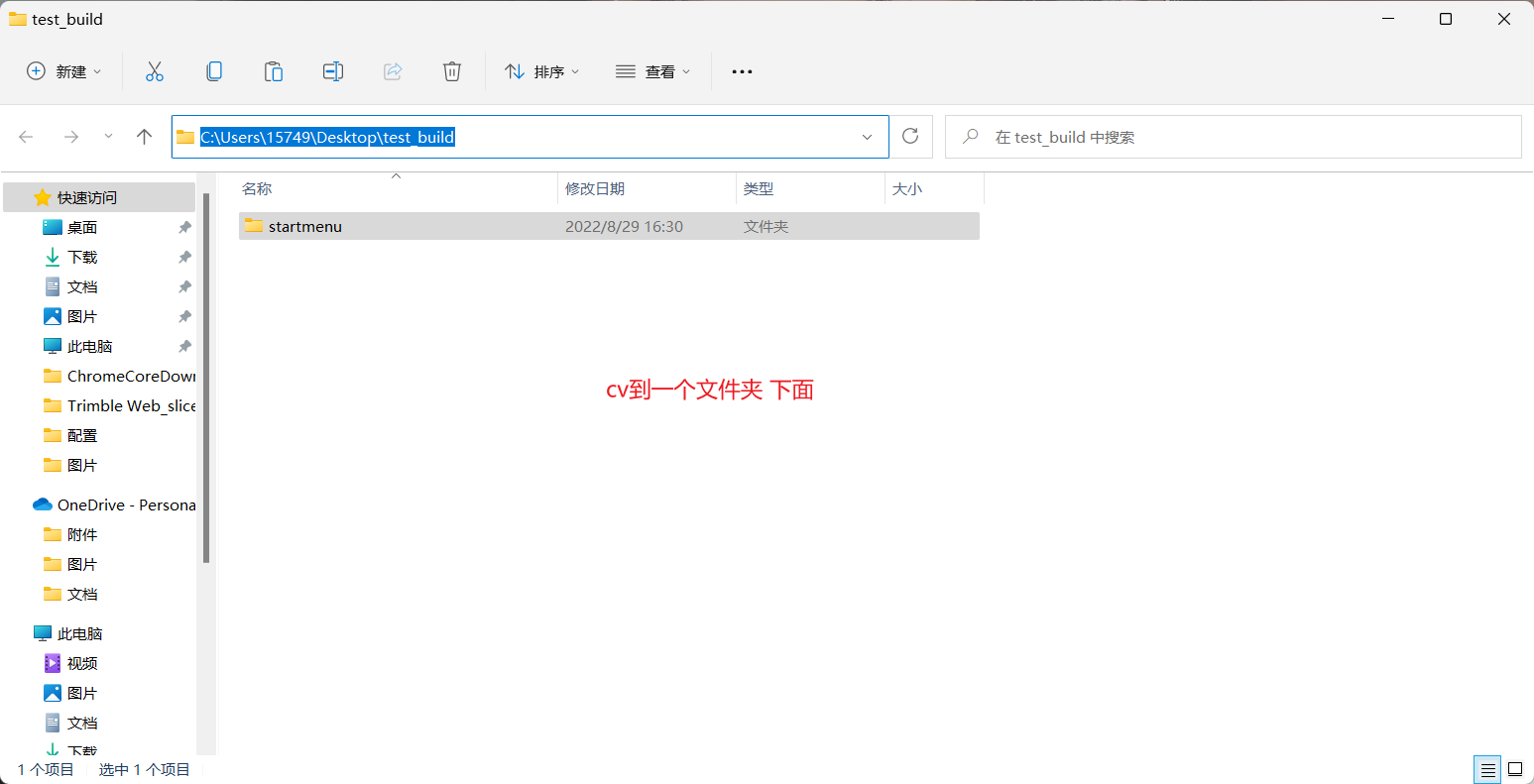
Task: Open the 查看 (View) dropdown
Action: (x=653, y=71)
